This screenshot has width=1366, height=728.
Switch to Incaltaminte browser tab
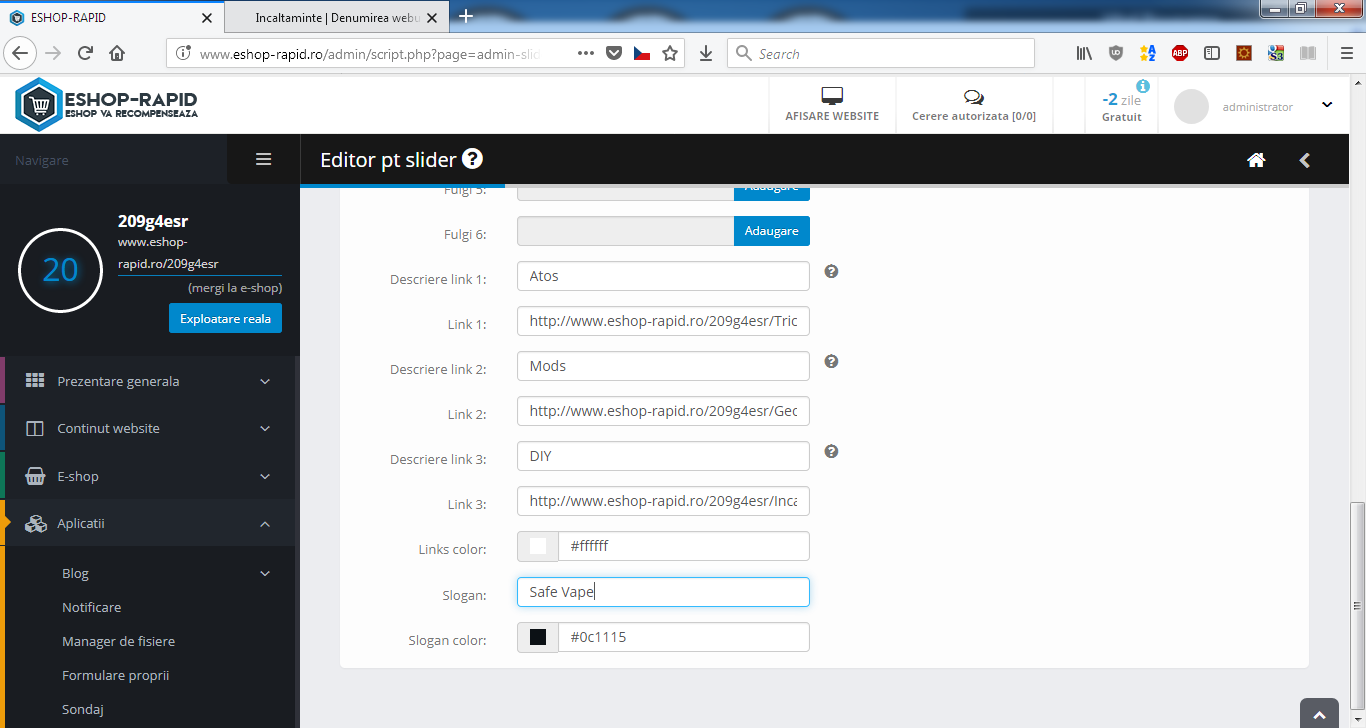[337, 17]
